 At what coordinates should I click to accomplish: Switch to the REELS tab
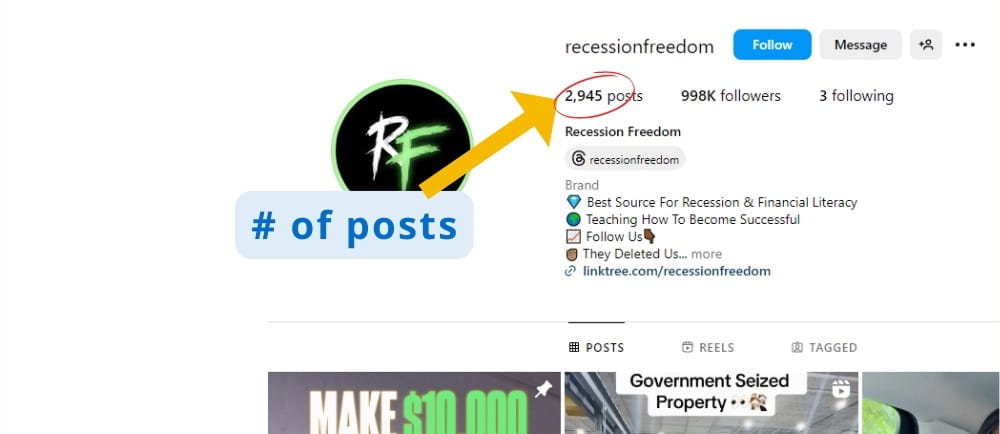coord(708,347)
